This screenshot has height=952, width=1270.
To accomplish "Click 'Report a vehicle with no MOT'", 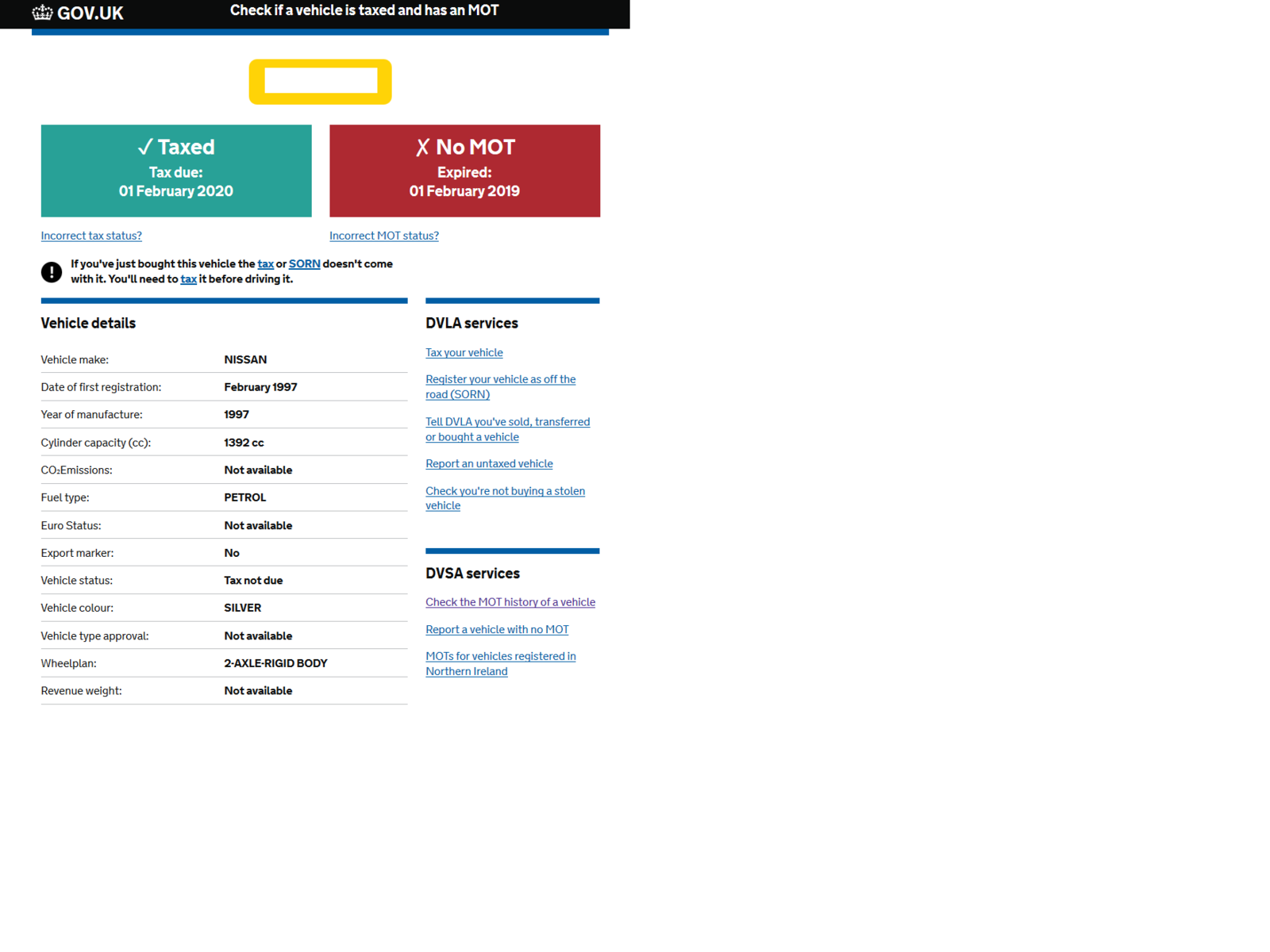I will point(497,630).
